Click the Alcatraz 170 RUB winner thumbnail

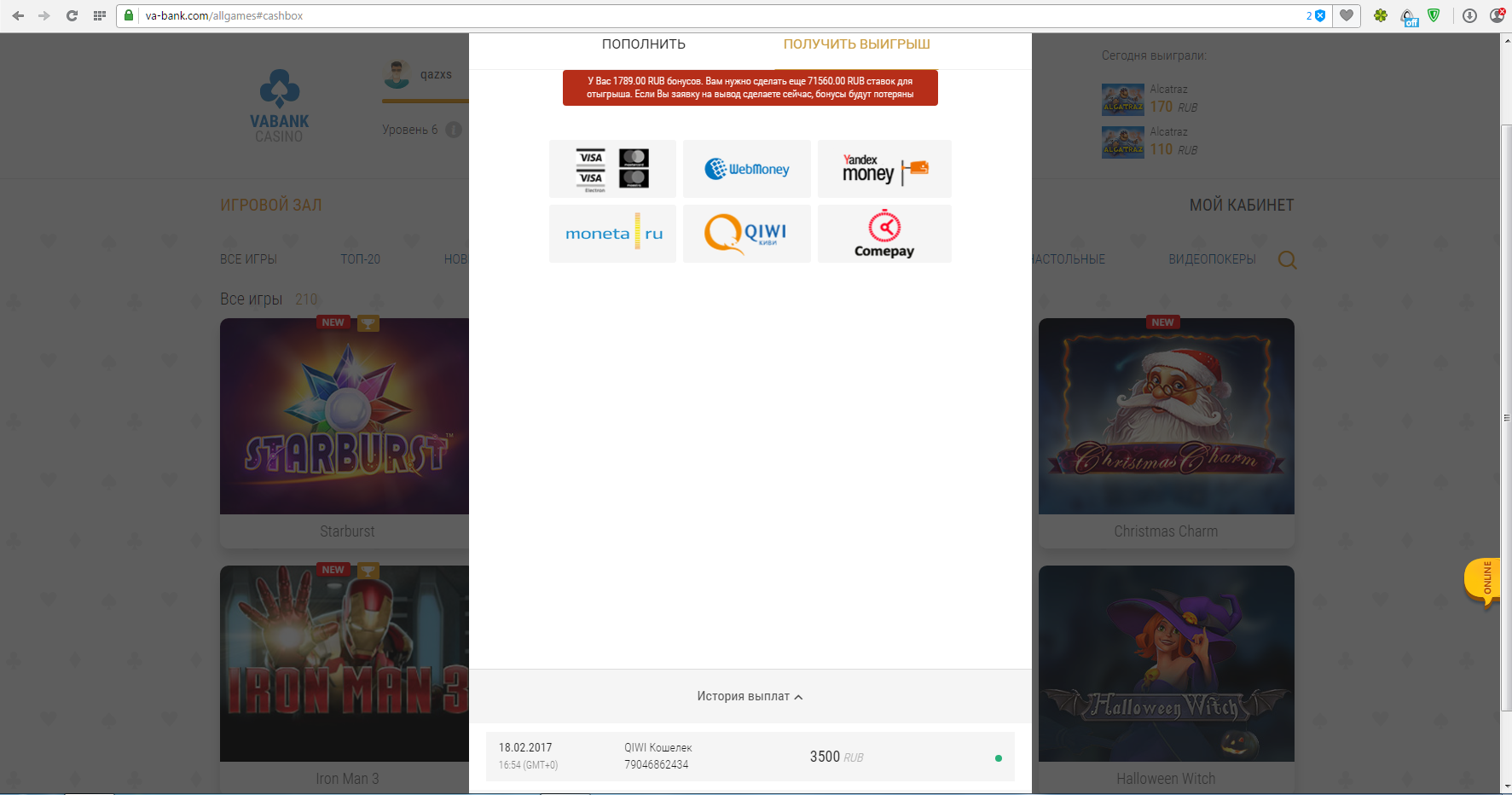(1123, 100)
